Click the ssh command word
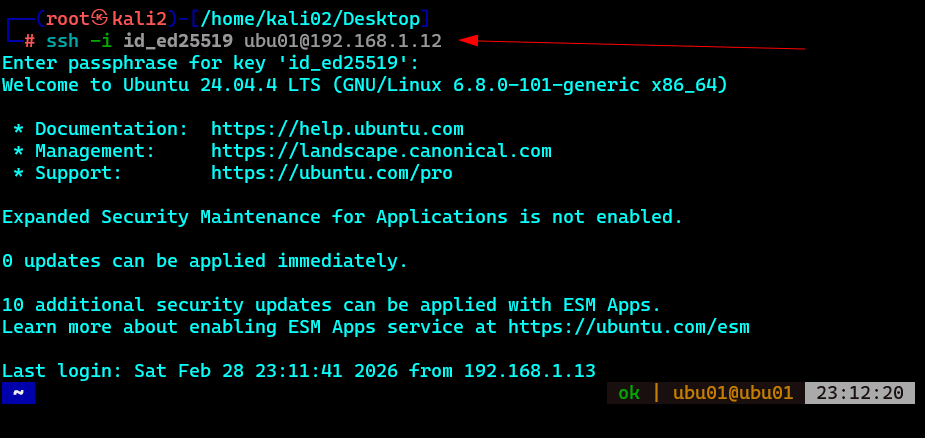Screen dimensions: 925x438 point(62,41)
